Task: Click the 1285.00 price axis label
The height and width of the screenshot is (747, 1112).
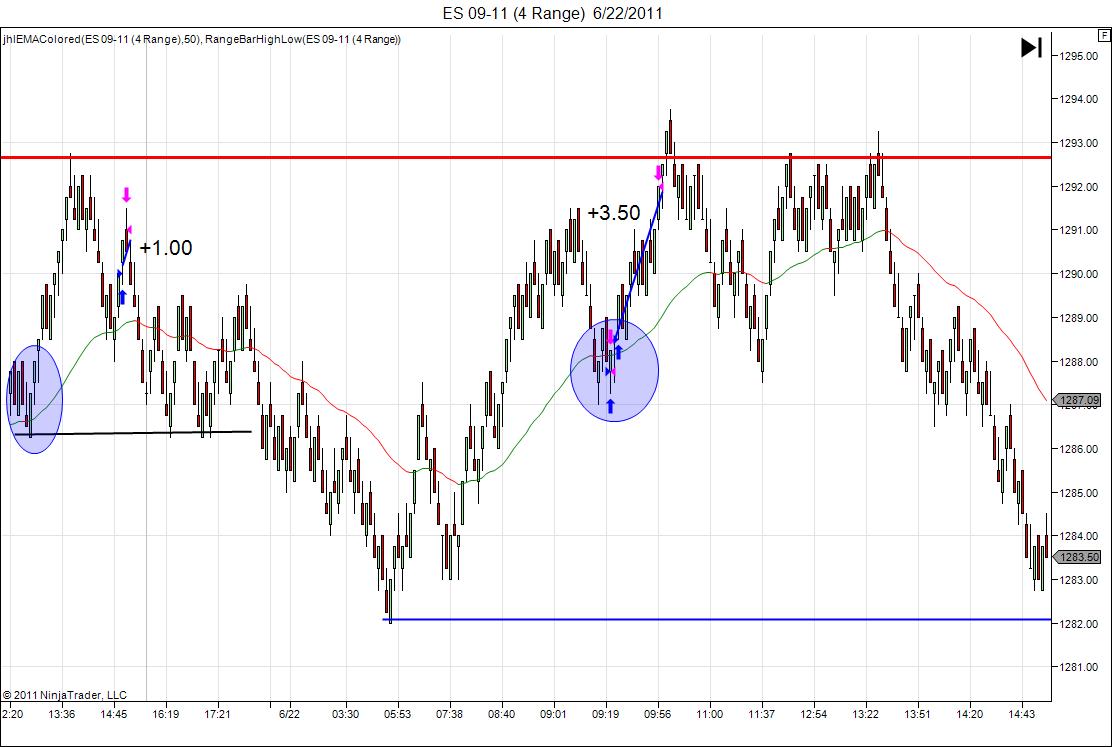Action: pyautogui.click(x=1079, y=493)
